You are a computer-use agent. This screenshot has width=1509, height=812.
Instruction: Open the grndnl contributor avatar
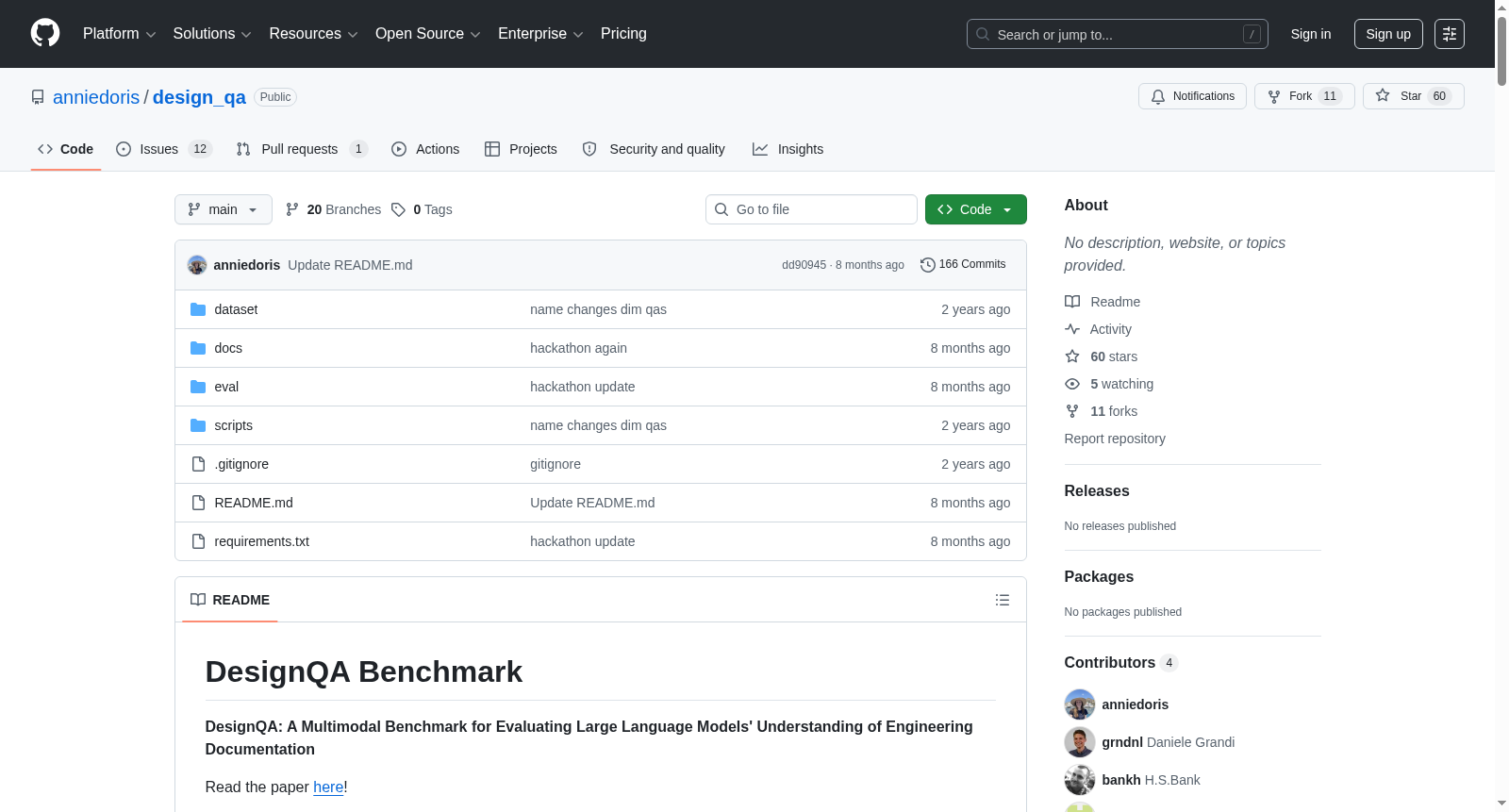tap(1080, 742)
